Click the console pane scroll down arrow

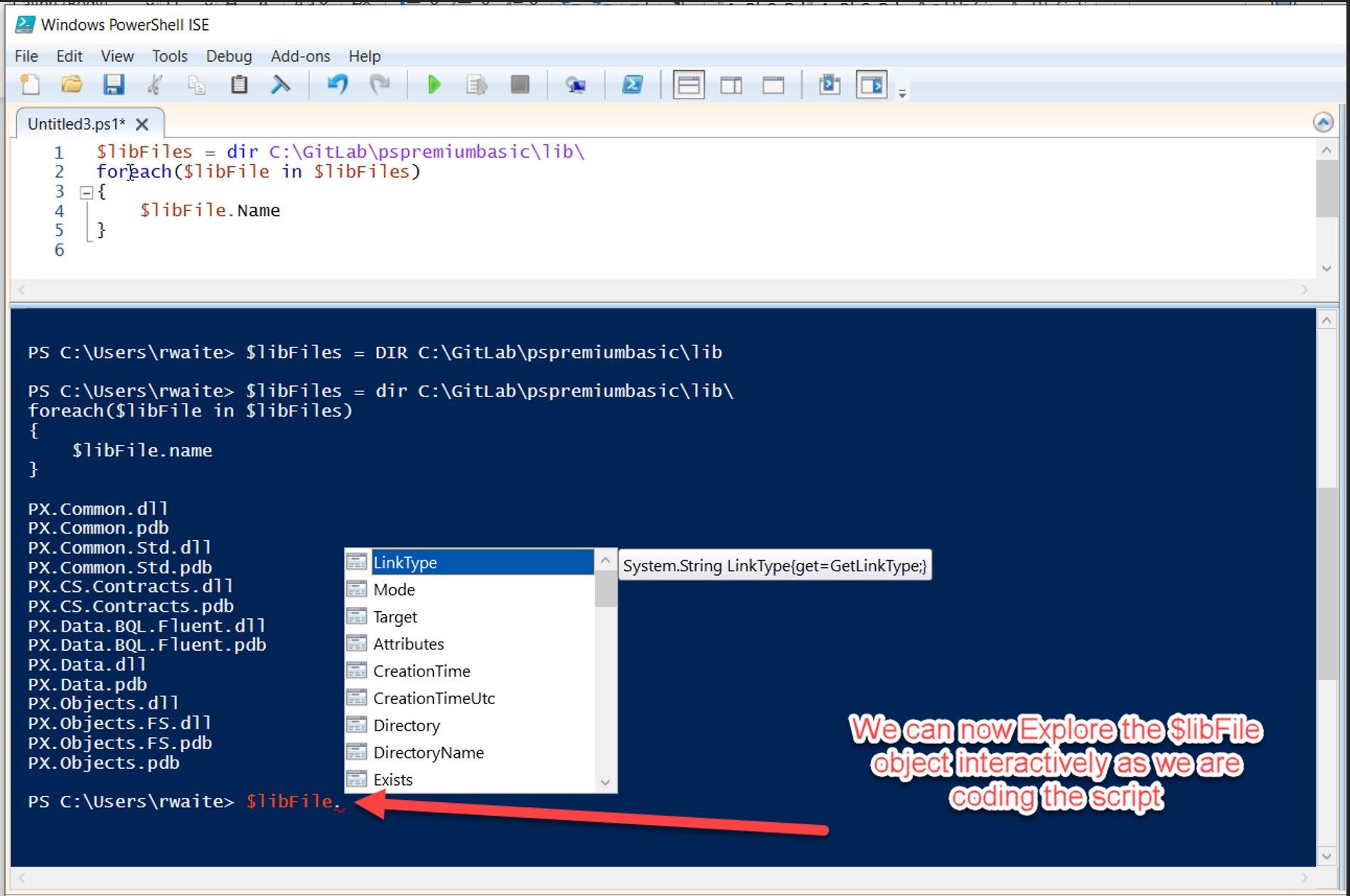click(x=1326, y=856)
